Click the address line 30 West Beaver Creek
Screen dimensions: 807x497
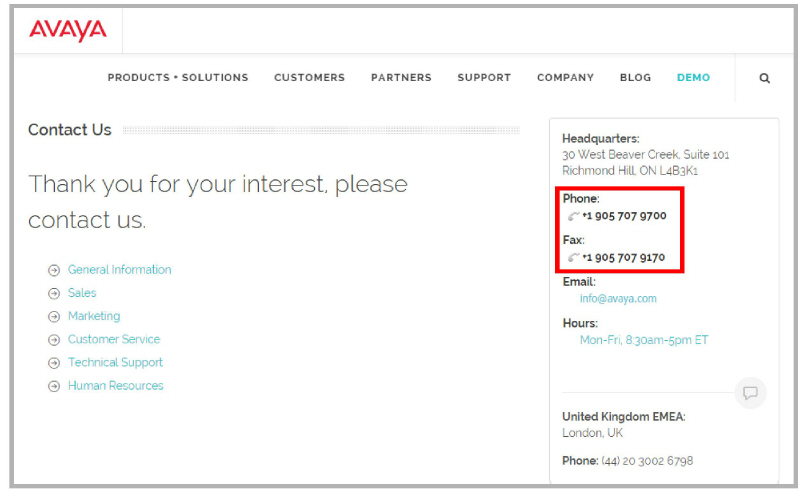coord(645,155)
